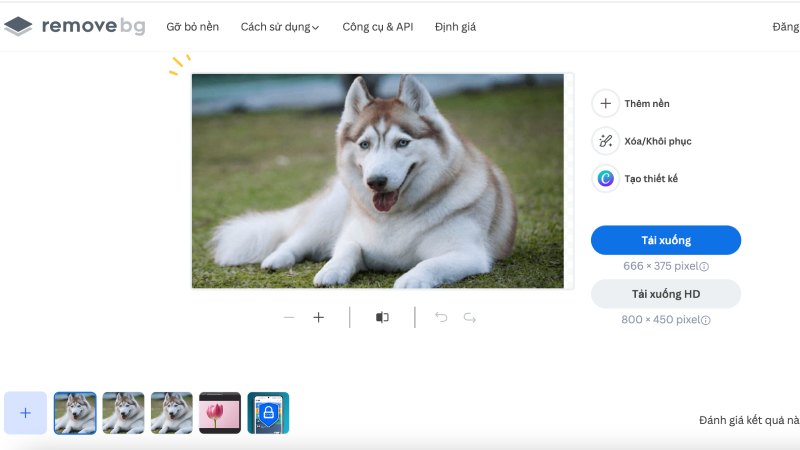Click the Thêm nền plus icon

click(605, 103)
